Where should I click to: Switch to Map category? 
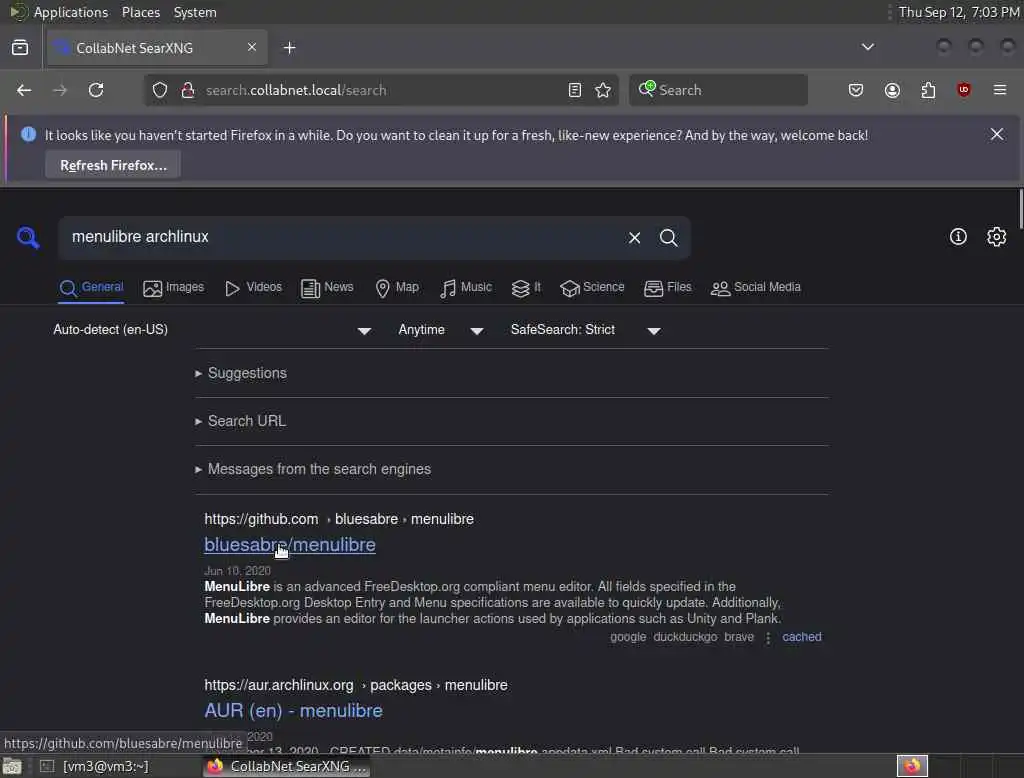pos(397,288)
